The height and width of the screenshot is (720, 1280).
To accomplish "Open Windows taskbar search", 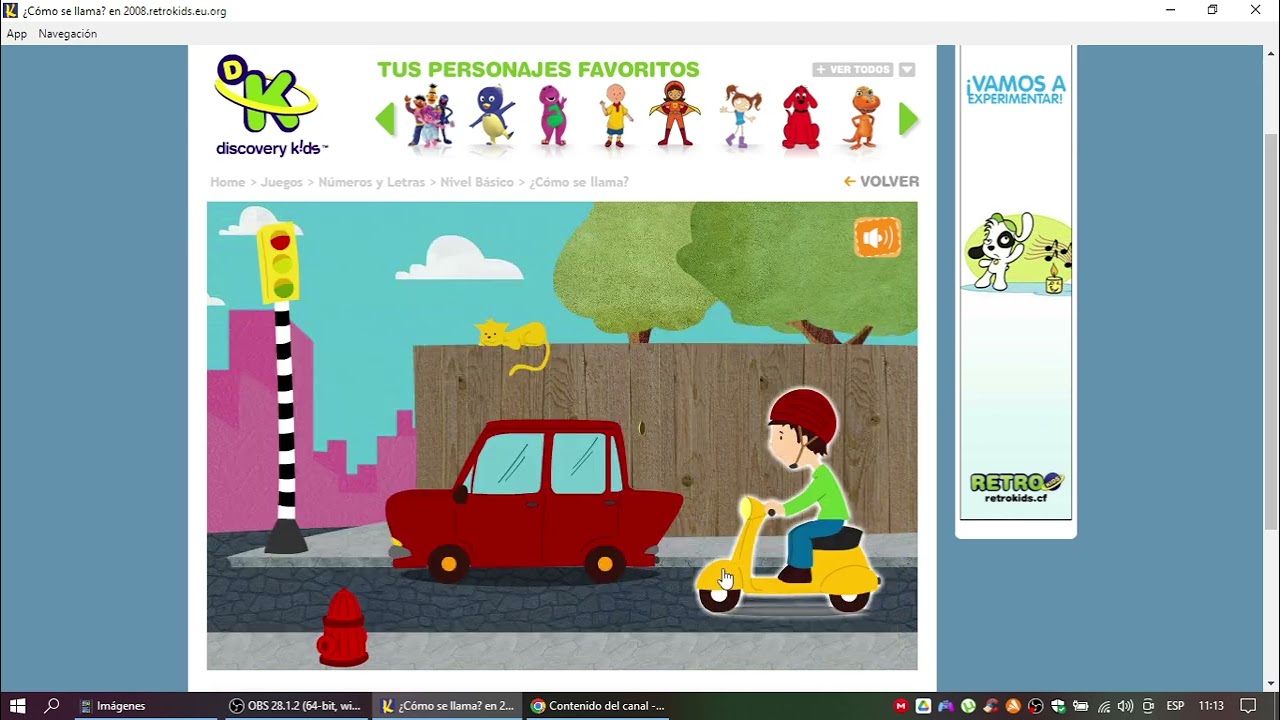I will point(52,706).
